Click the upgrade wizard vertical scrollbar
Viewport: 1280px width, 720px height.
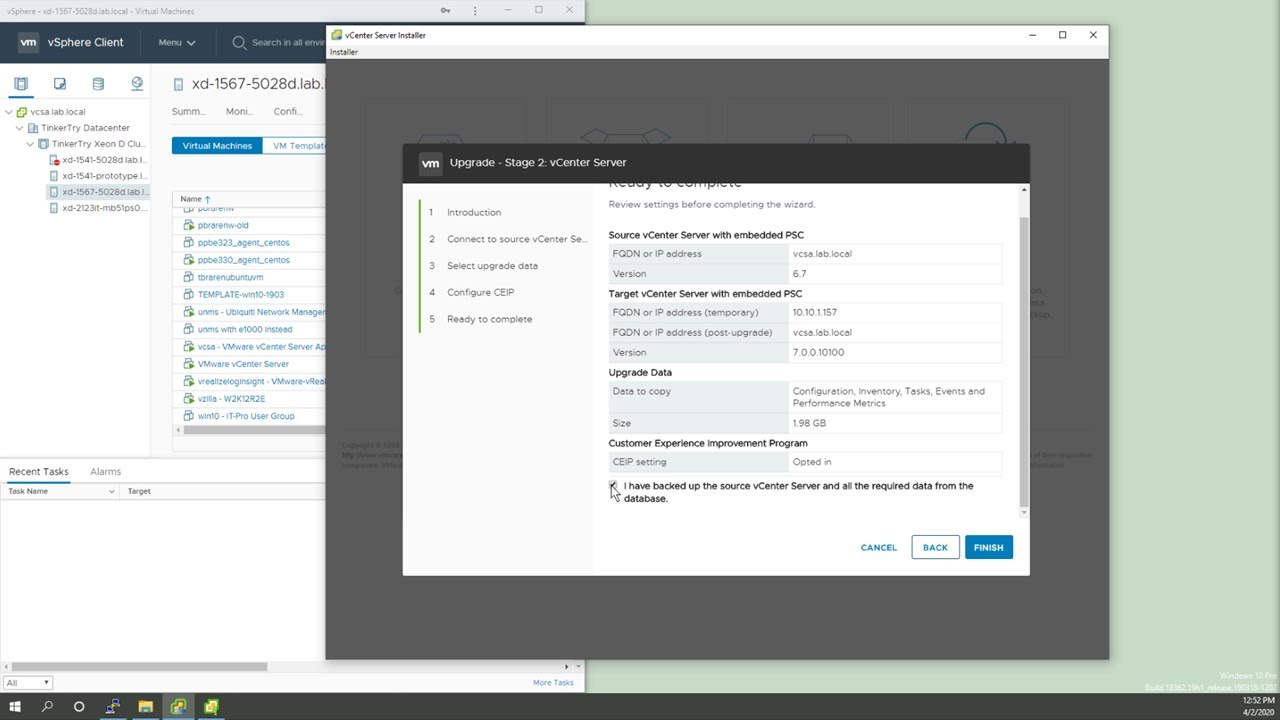click(1023, 360)
